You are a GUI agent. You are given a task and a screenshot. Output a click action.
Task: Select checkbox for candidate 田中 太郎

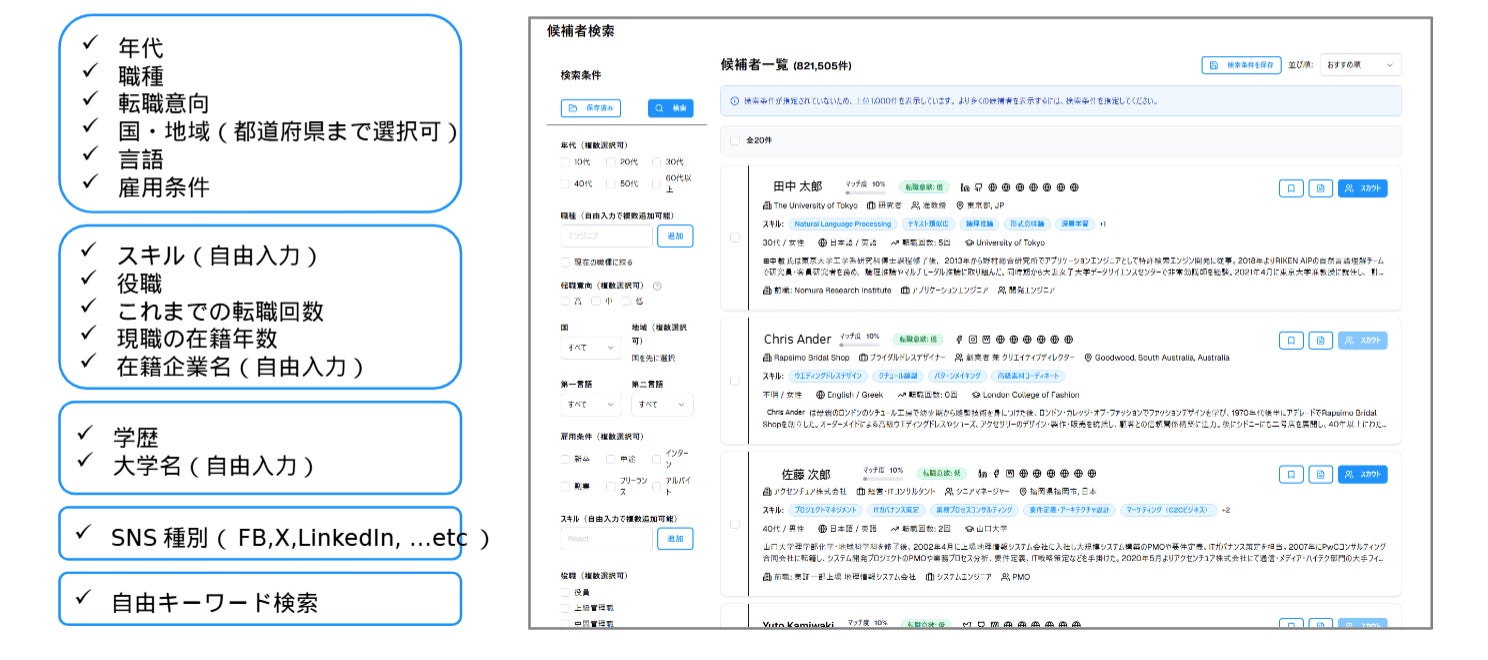pyautogui.click(x=735, y=238)
